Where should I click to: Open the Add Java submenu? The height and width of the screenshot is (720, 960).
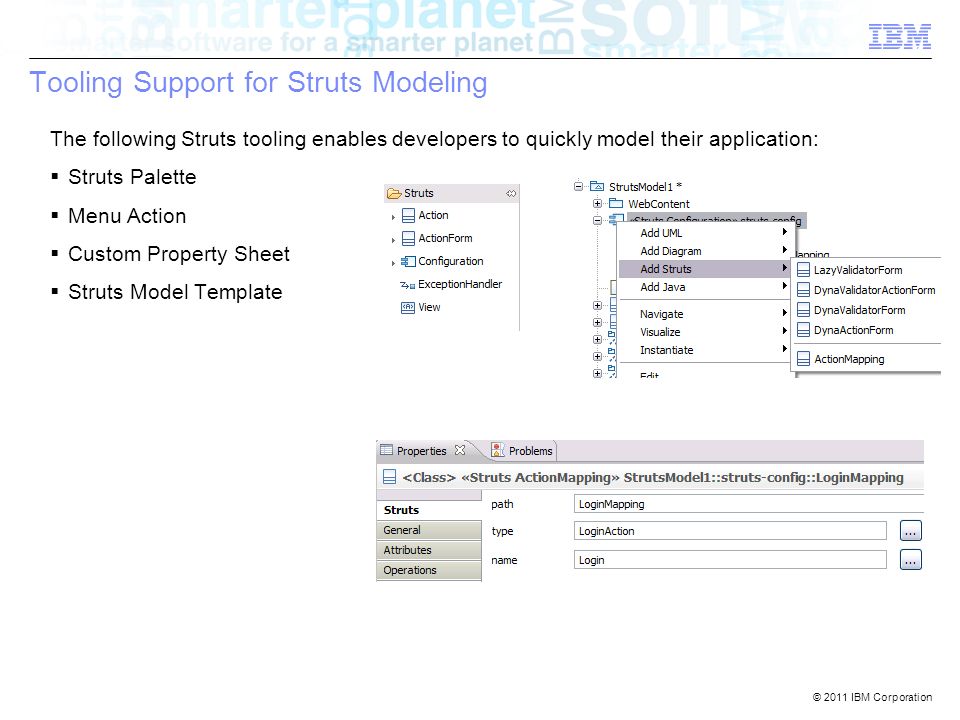pos(706,287)
